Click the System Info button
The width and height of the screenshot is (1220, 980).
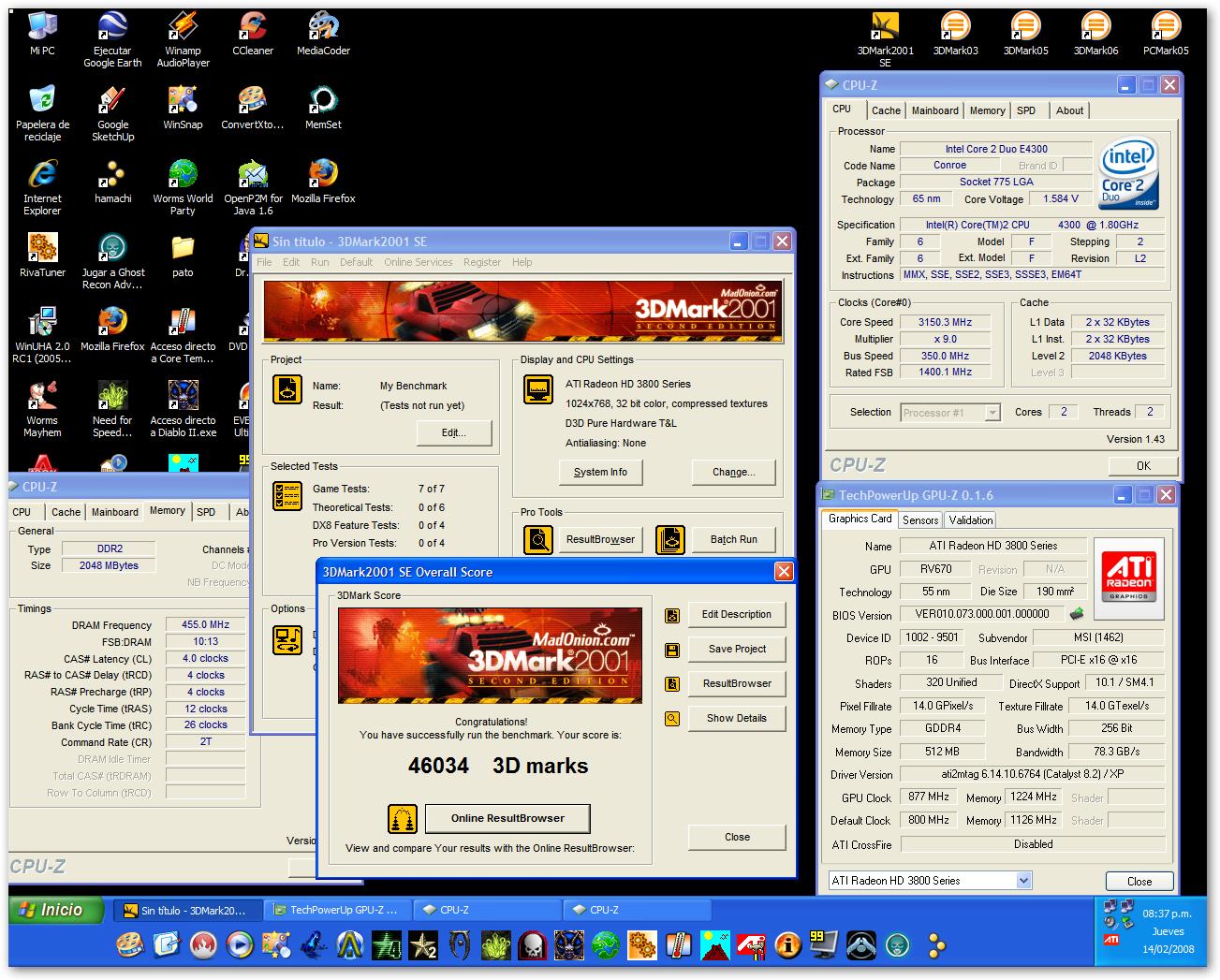pyautogui.click(x=600, y=472)
